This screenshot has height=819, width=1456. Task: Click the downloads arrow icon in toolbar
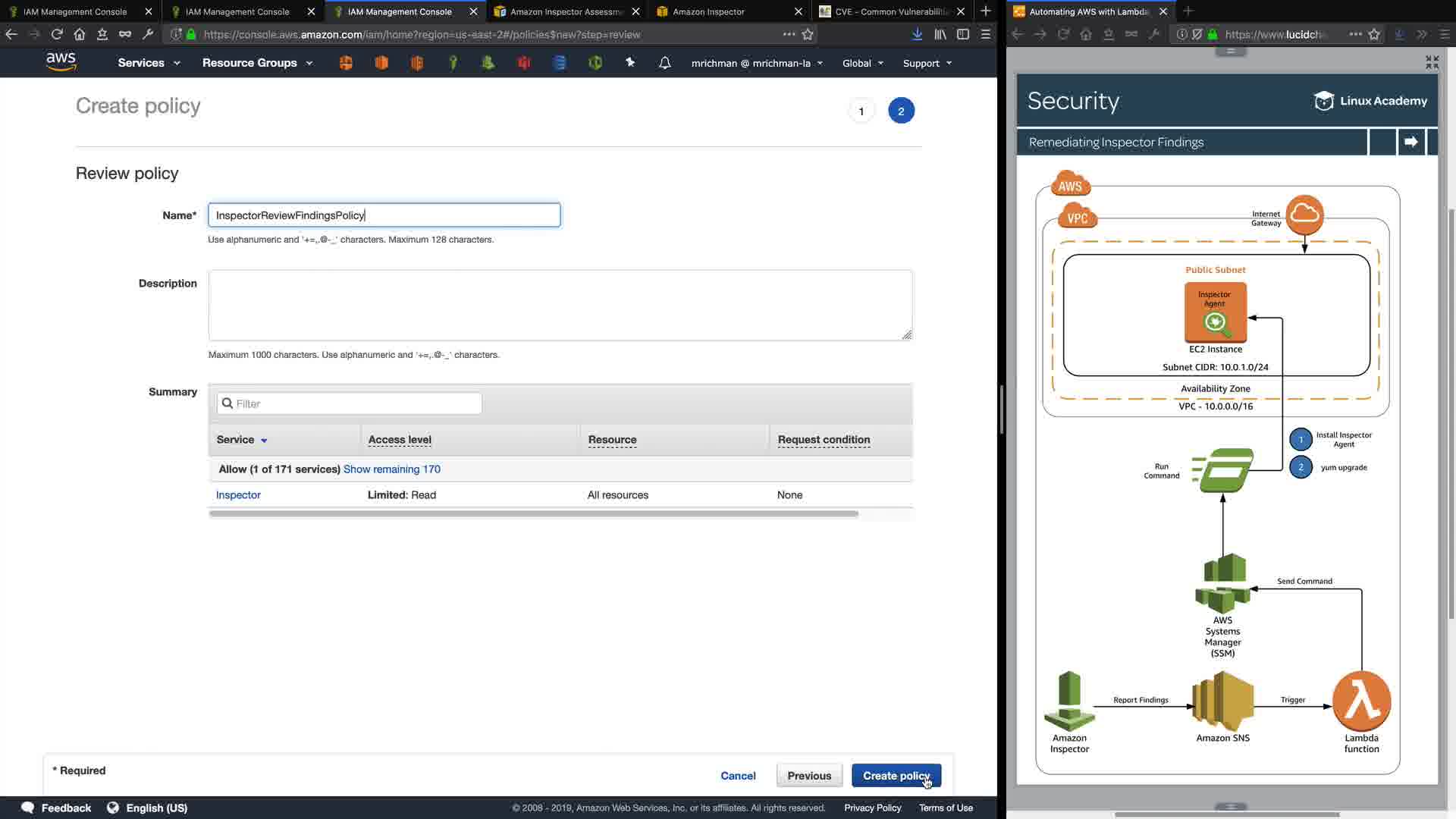point(917,34)
